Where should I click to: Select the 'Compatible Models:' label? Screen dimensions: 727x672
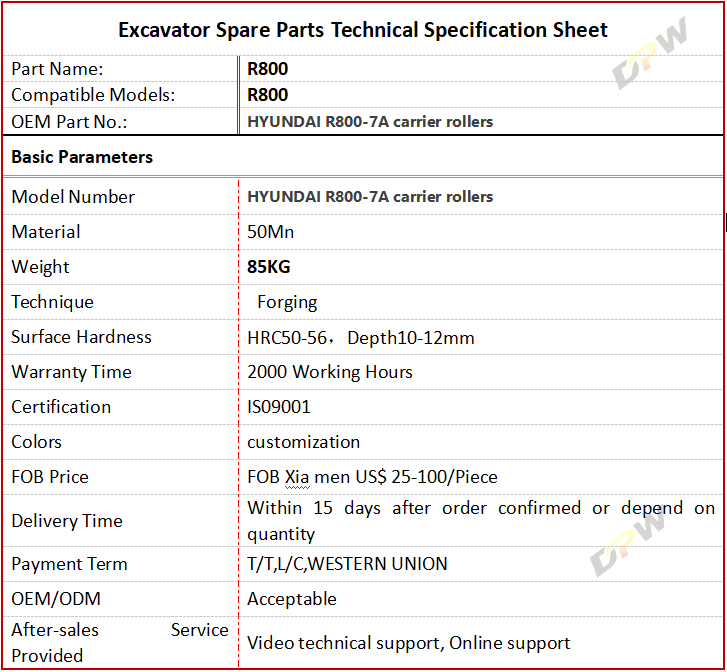coord(93,95)
